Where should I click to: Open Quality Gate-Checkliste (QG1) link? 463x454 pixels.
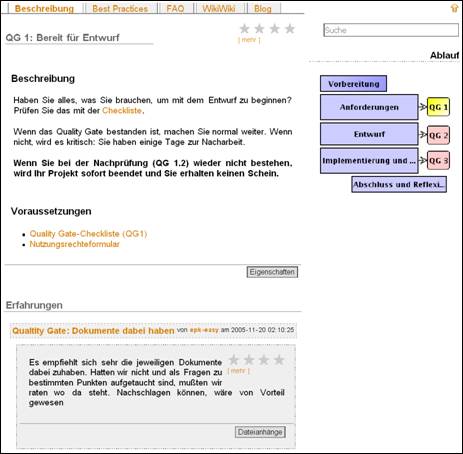[88, 234]
